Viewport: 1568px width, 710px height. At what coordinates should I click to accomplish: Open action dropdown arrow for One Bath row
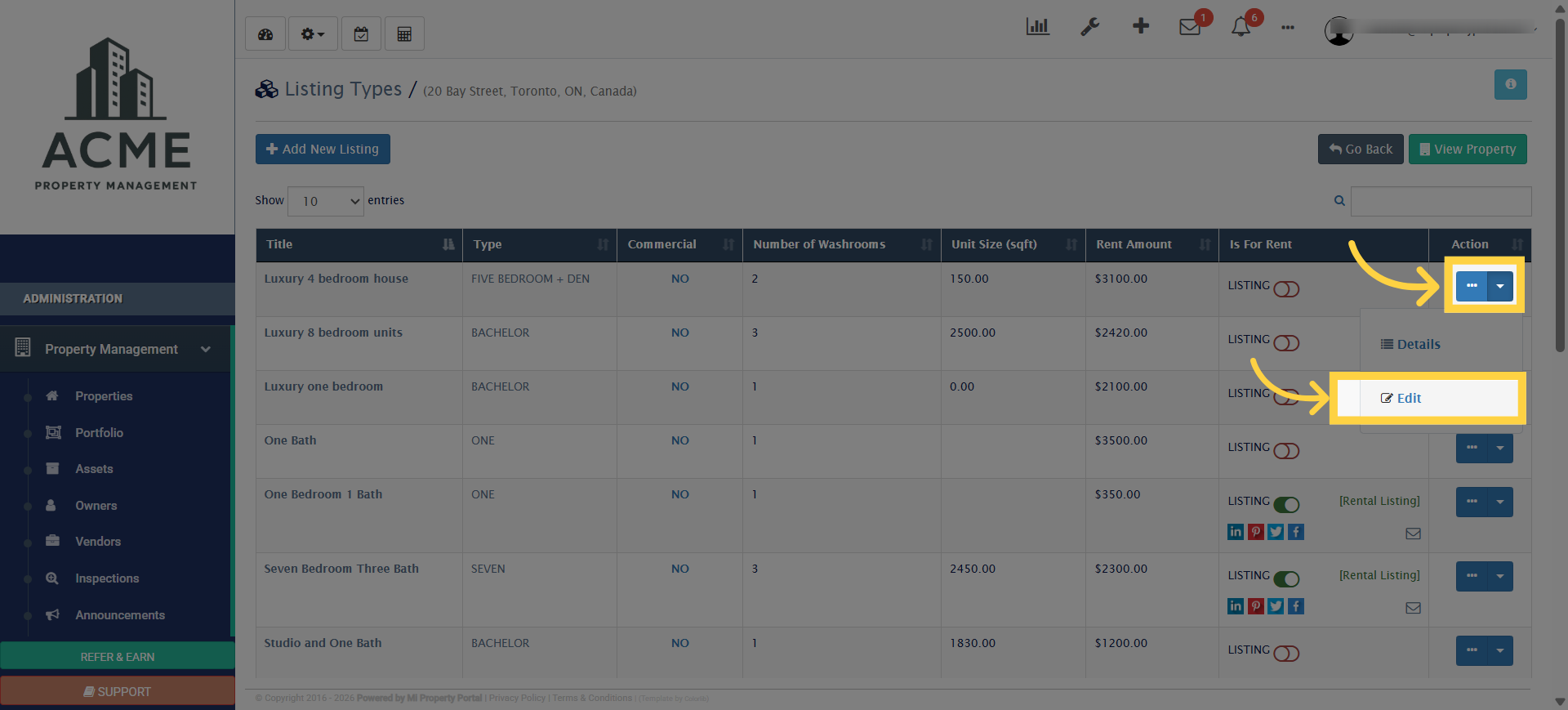[1500, 448]
